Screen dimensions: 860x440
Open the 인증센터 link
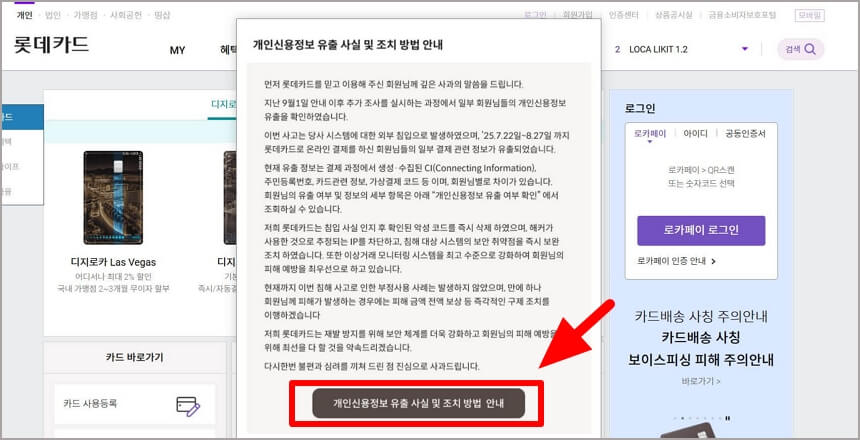pyautogui.click(x=623, y=15)
